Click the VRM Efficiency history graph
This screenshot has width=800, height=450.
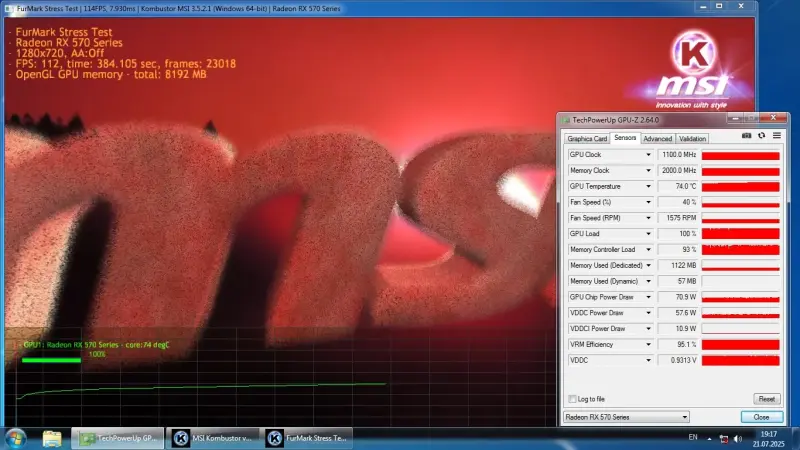740,344
